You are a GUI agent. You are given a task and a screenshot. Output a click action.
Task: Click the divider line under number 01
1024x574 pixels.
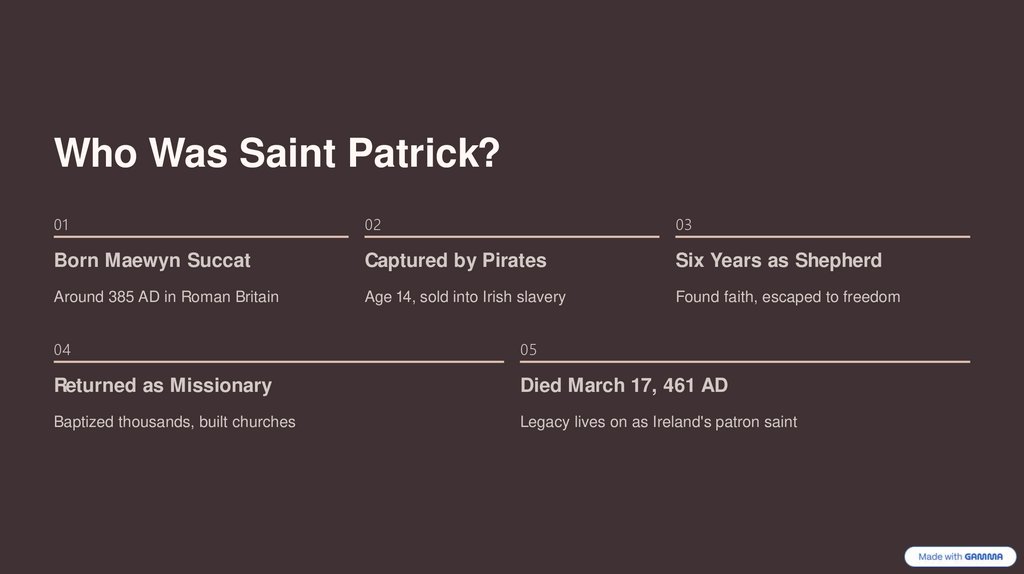click(201, 237)
